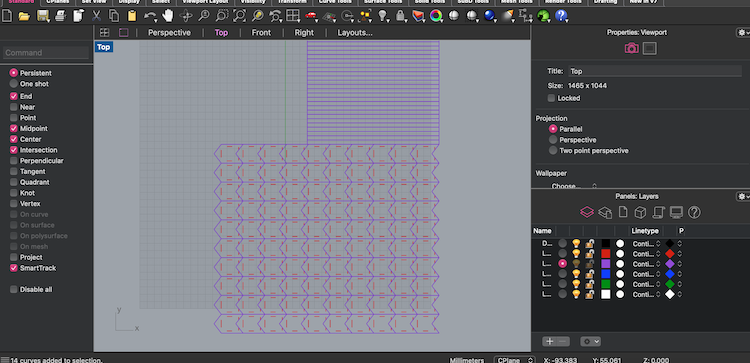This screenshot has height=363, width=750.
Task: Click the red car Named Views icon
Action: coord(311,16)
